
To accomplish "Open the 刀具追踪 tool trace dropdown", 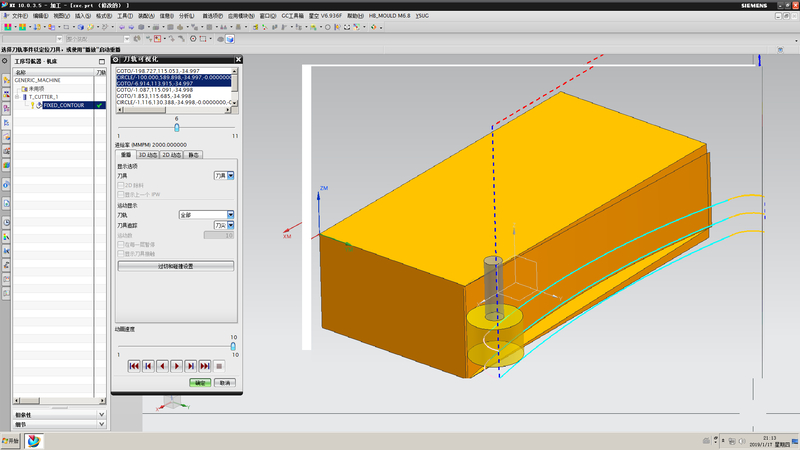I will 231,225.
